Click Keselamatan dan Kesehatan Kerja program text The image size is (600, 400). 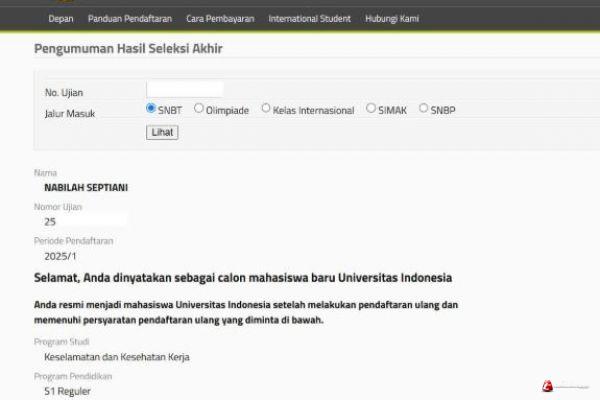[116, 357]
